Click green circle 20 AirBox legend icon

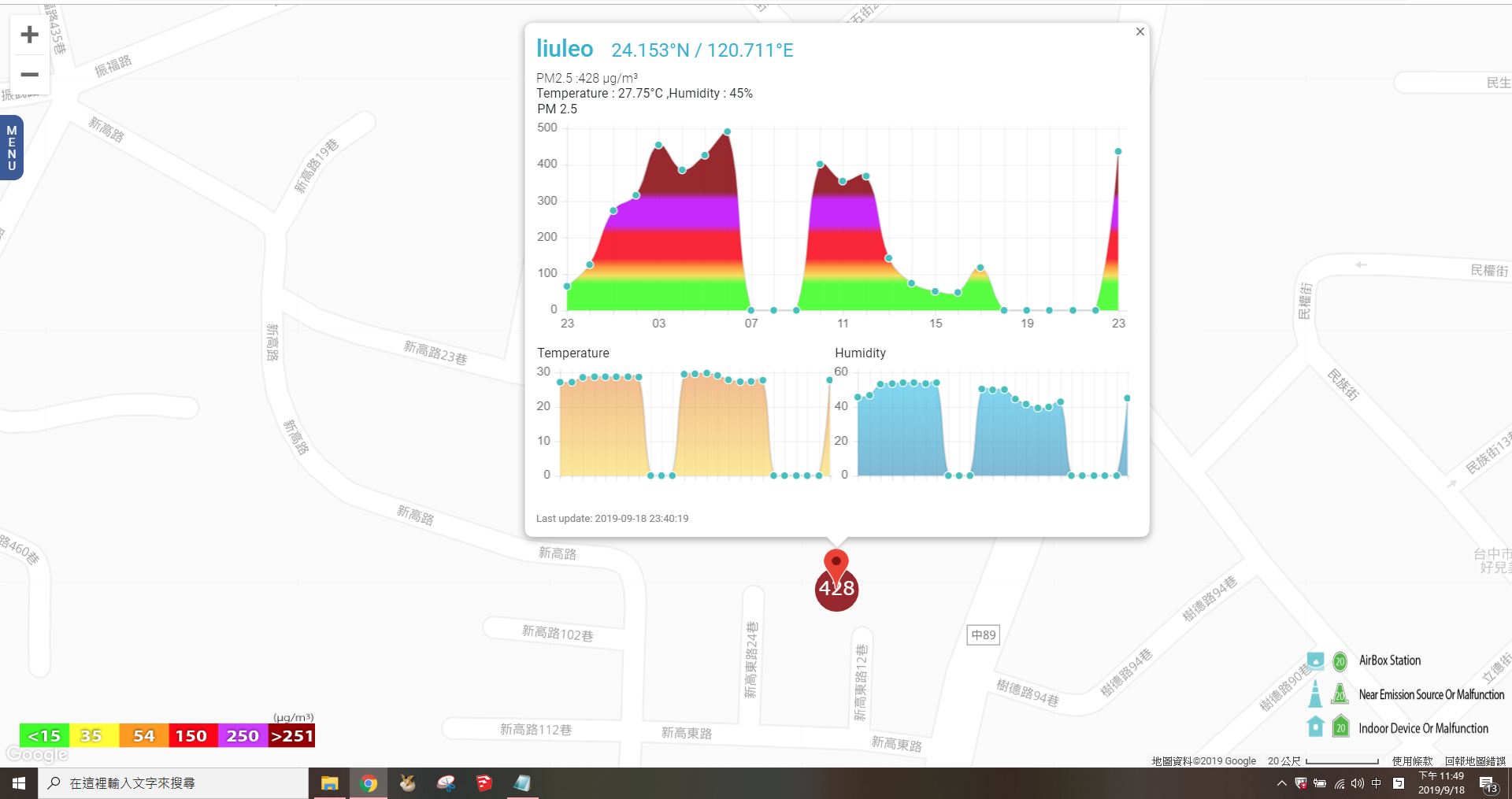tap(1340, 661)
